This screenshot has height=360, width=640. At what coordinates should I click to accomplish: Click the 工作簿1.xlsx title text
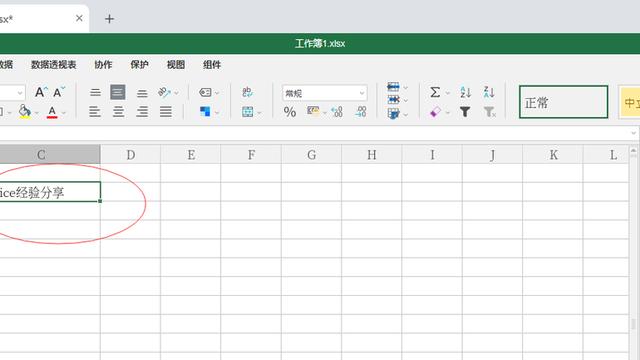point(320,43)
